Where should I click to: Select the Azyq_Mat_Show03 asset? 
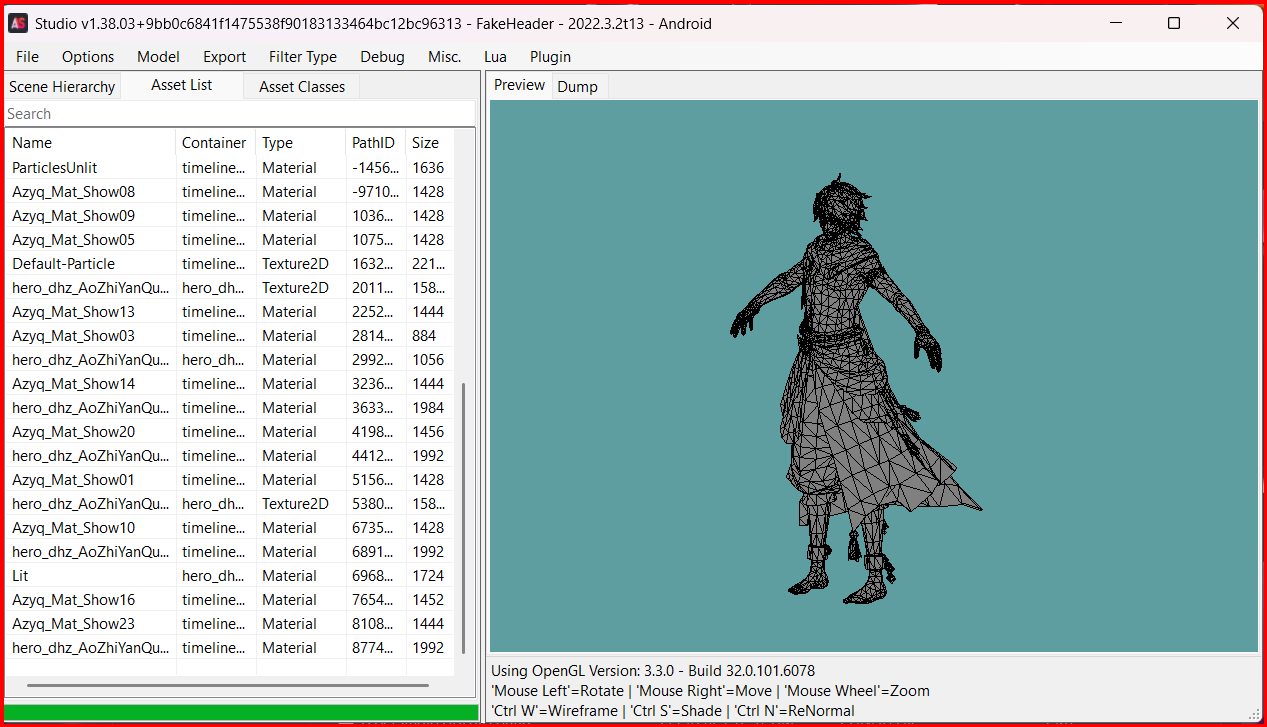click(x=229, y=336)
